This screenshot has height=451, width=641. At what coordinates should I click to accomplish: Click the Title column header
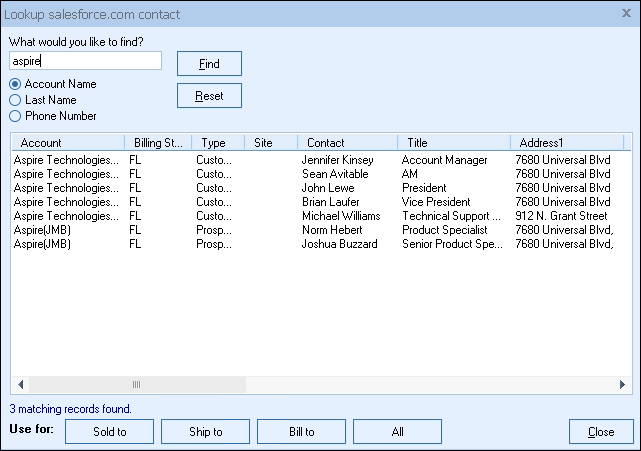[x=454, y=143]
